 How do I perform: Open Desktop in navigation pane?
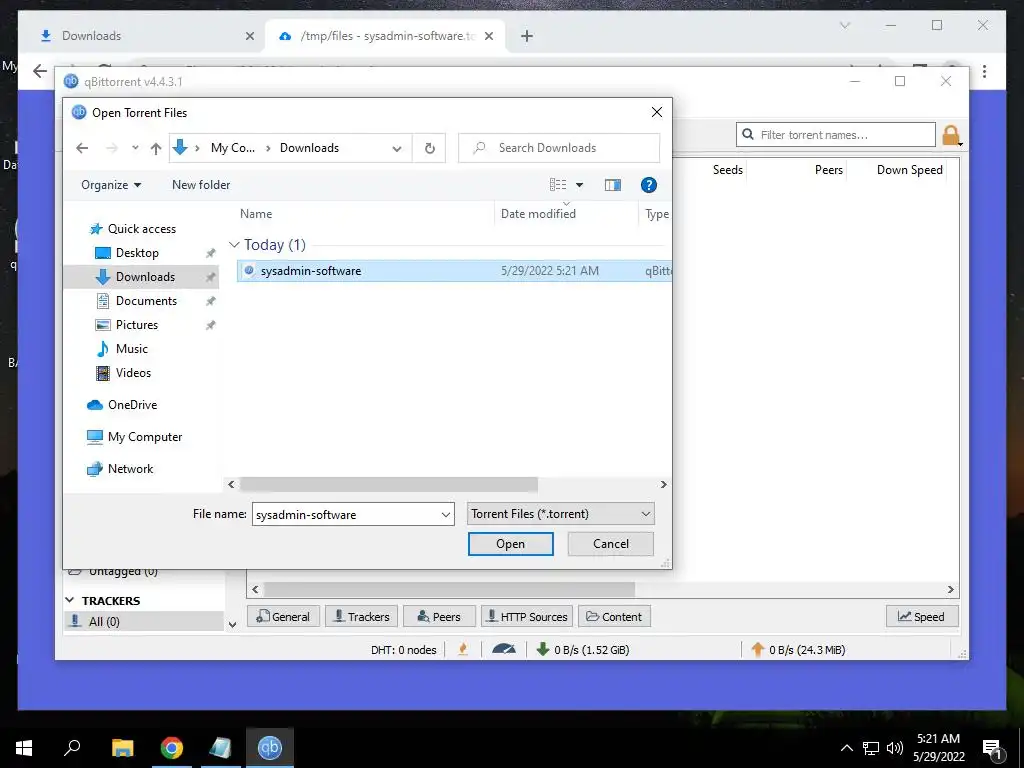click(x=137, y=253)
